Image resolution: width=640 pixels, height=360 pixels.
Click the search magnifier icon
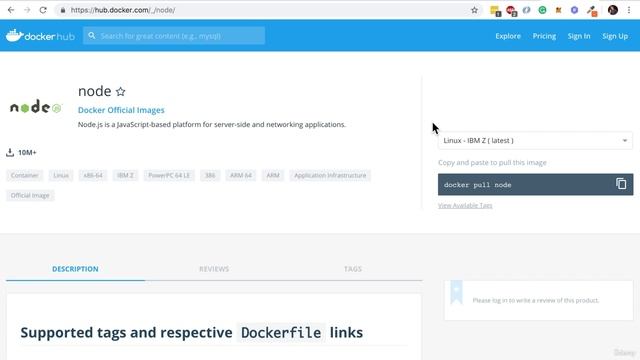pyautogui.click(x=92, y=36)
